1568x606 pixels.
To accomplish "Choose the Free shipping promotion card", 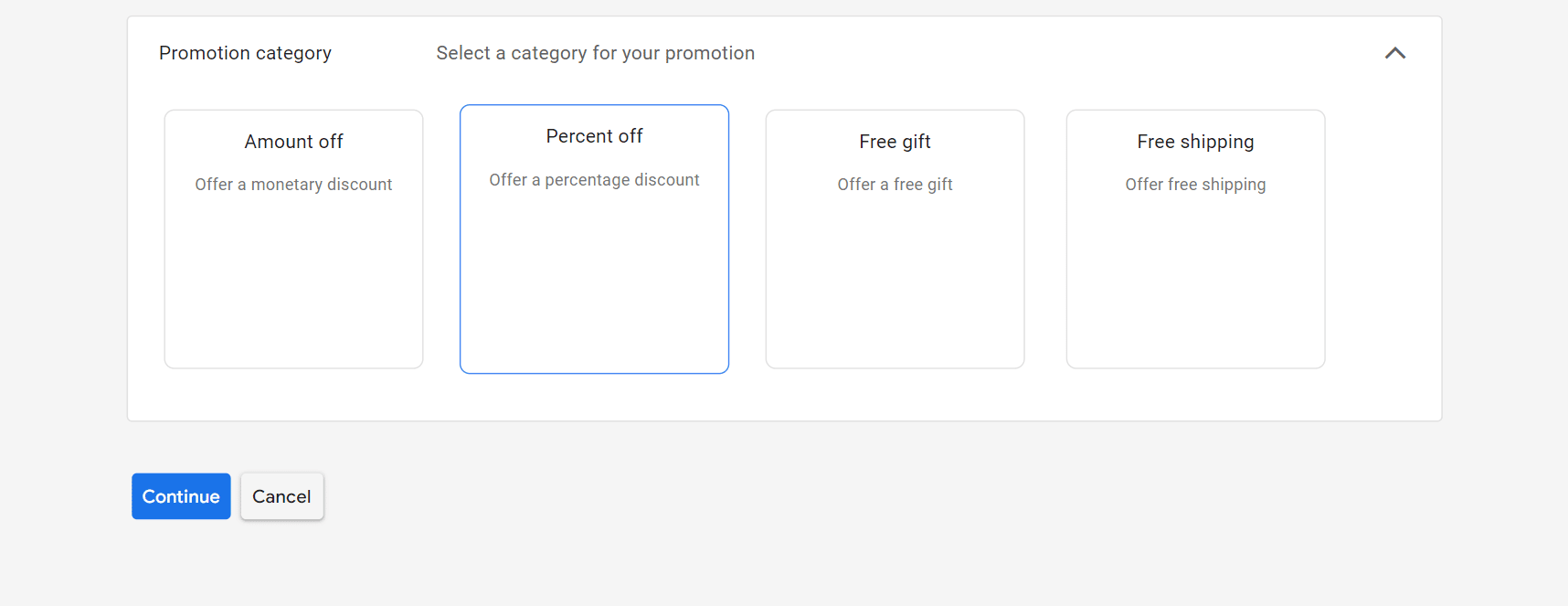I will tap(1195, 239).
